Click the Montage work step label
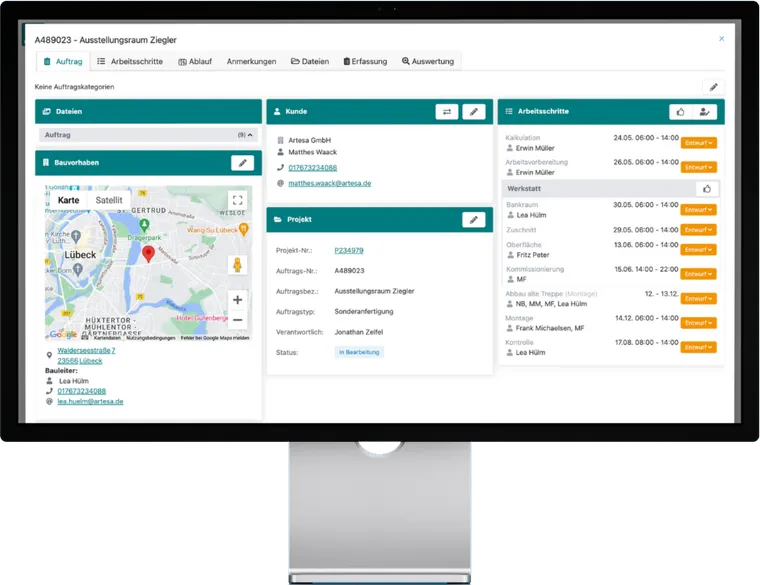 (x=519, y=318)
